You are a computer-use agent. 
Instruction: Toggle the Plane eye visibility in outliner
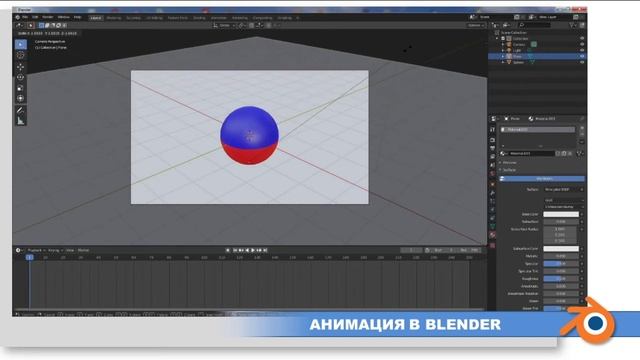582,56
